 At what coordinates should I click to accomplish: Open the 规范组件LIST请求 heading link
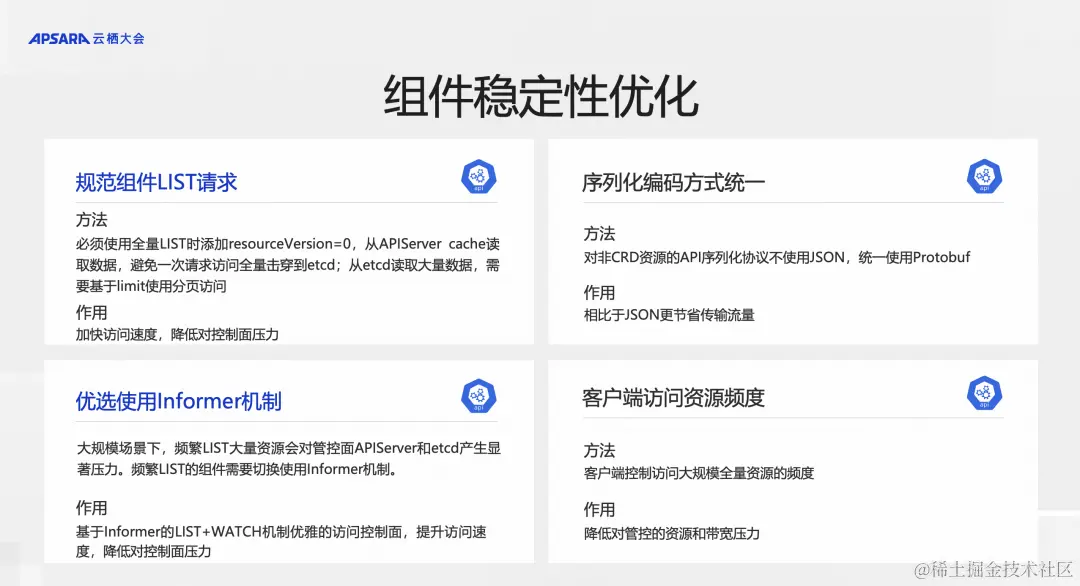156,182
